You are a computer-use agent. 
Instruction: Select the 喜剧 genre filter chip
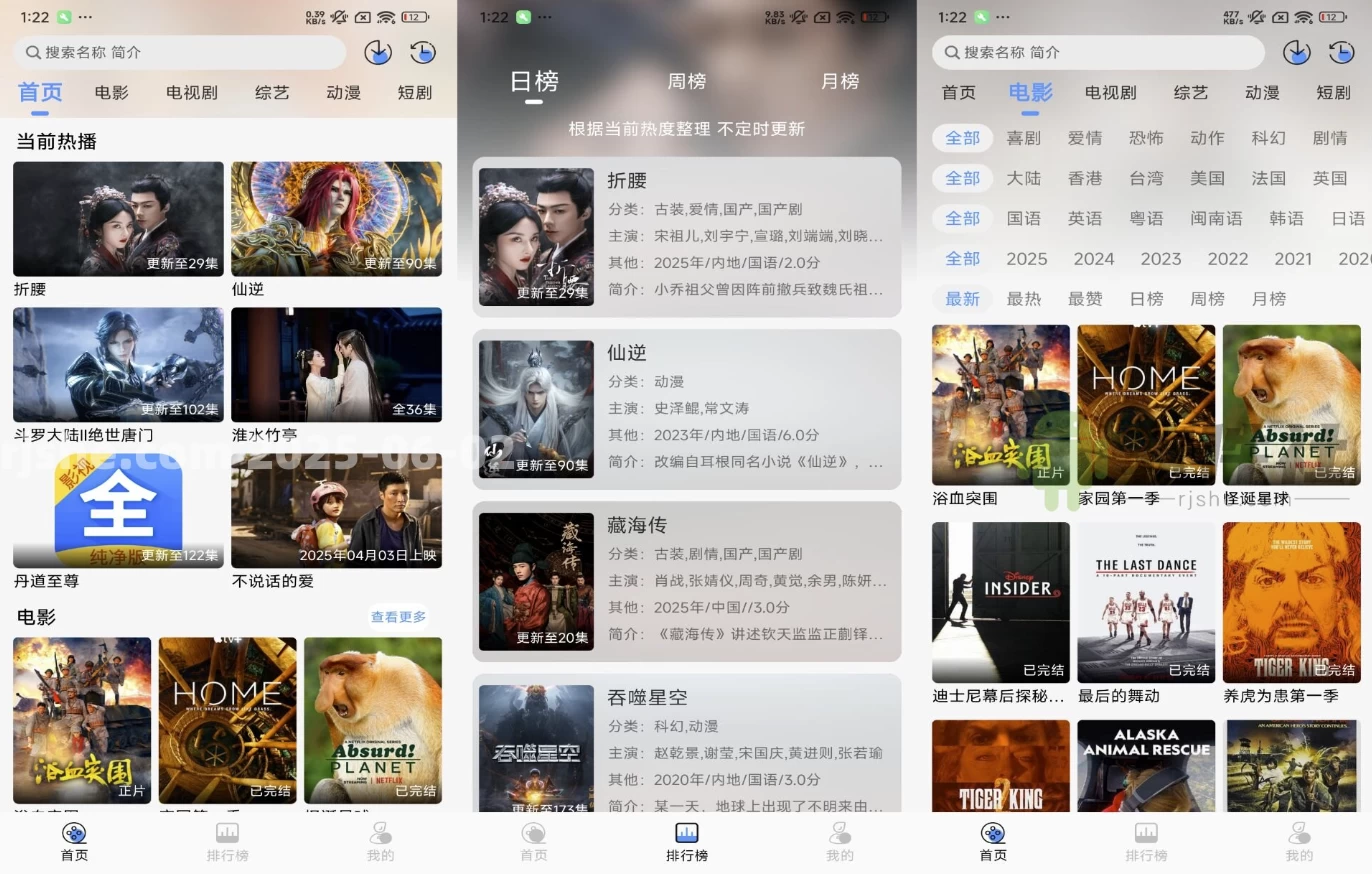tap(1023, 138)
